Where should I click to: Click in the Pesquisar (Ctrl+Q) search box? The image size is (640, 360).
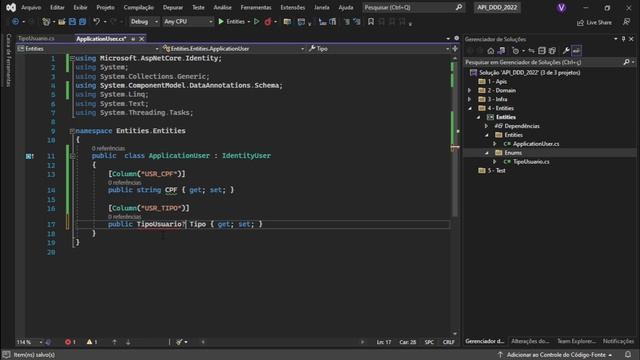click(413, 7)
